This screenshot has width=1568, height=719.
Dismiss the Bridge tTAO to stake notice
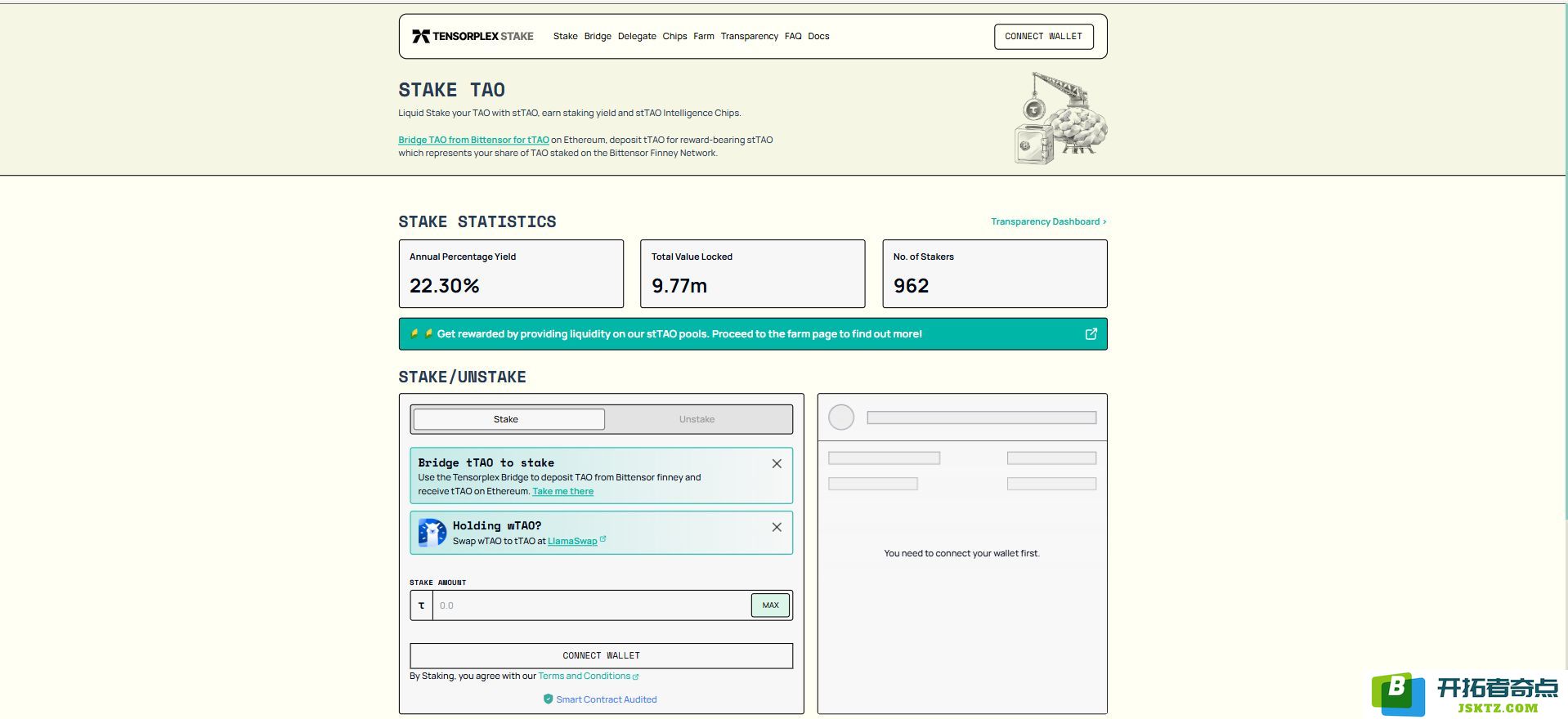(777, 463)
